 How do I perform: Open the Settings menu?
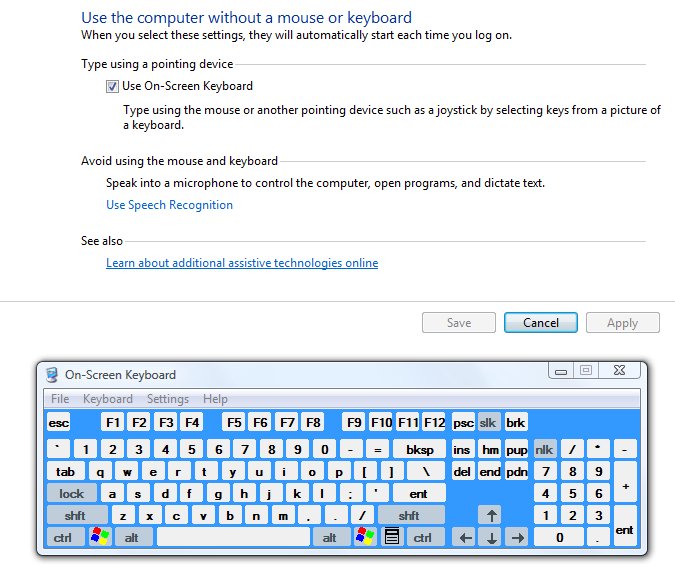click(x=167, y=399)
